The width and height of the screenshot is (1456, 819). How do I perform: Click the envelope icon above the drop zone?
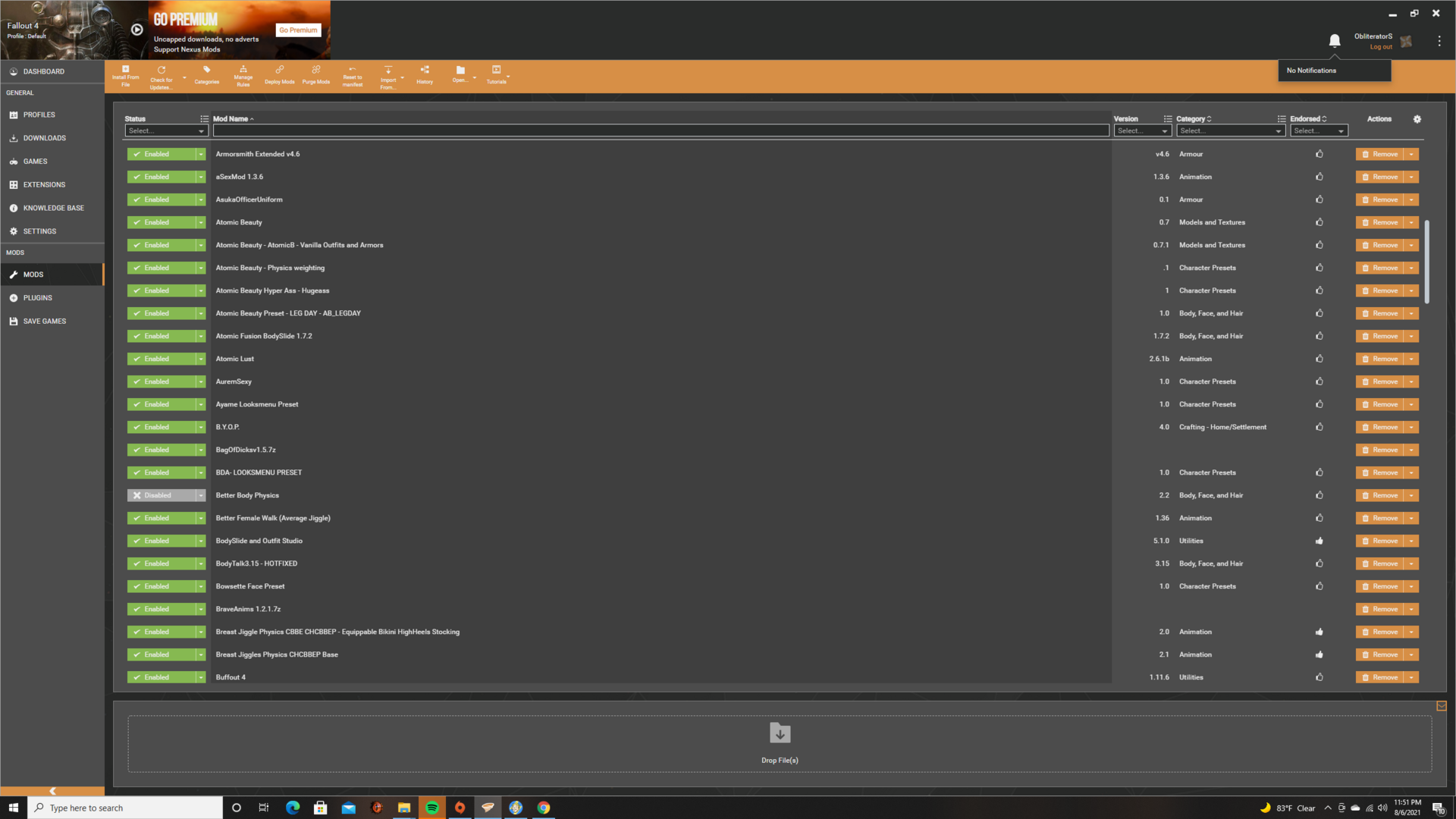[x=1442, y=706]
